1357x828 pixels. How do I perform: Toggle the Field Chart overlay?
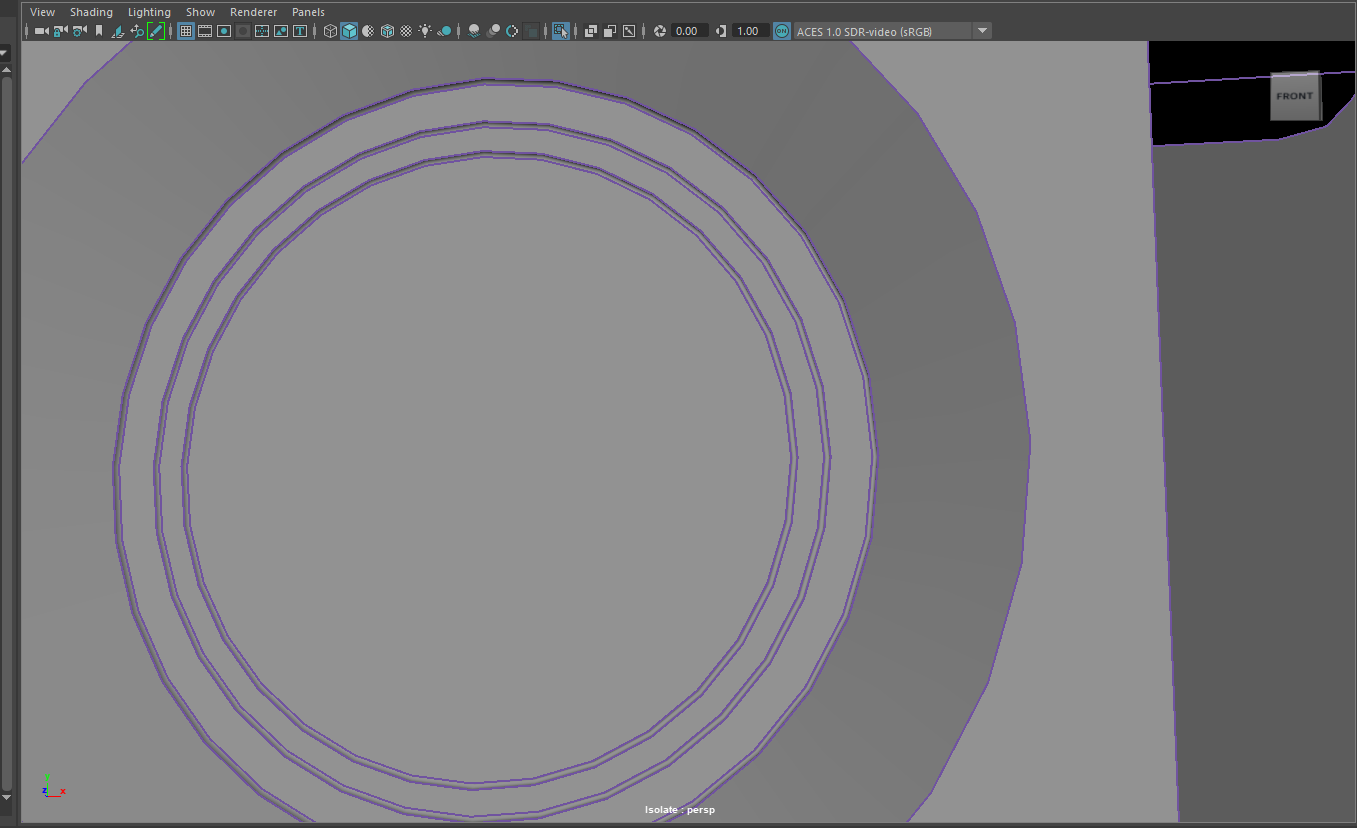click(x=262, y=31)
